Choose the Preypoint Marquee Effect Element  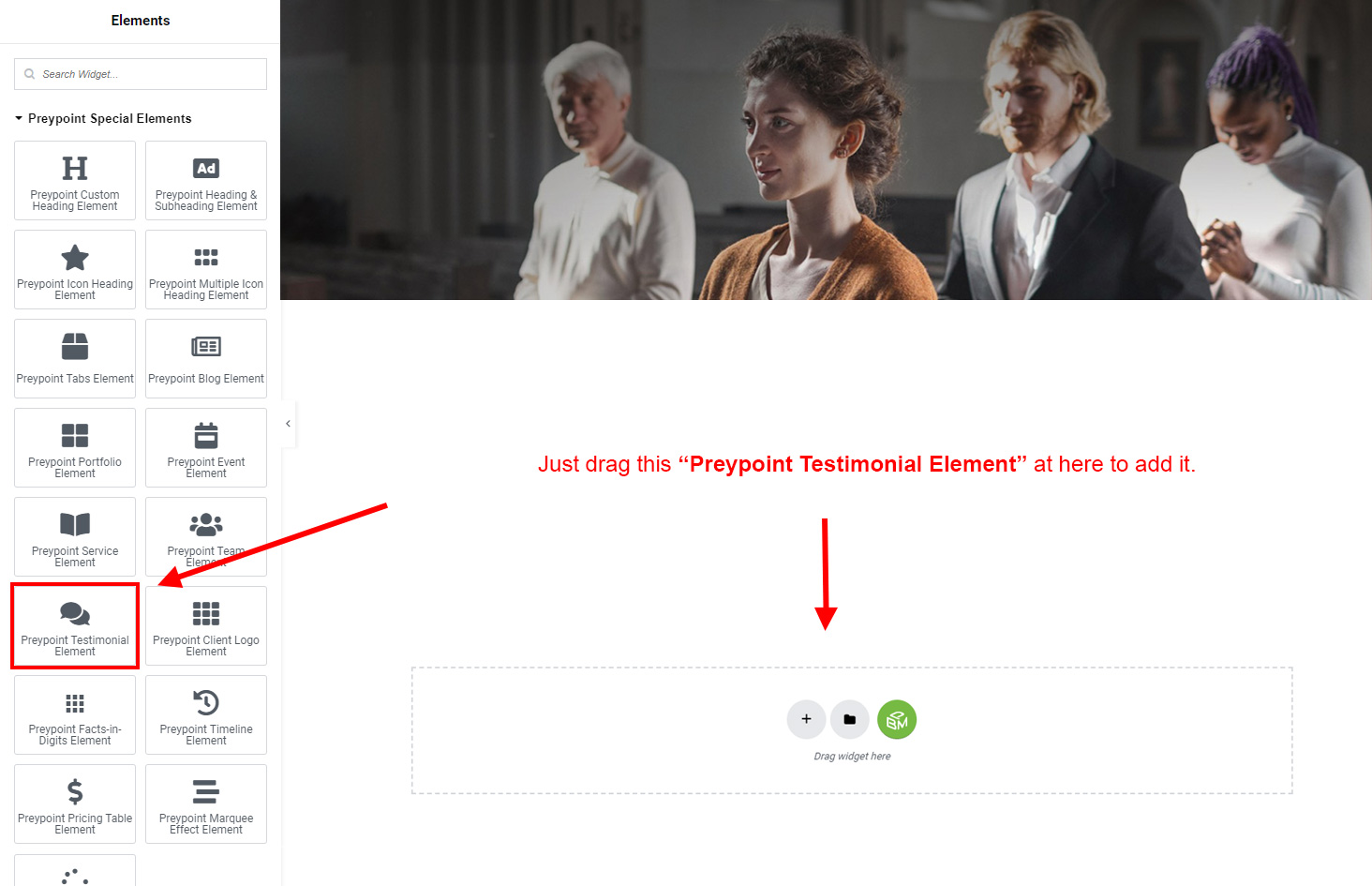click(206, 803)
